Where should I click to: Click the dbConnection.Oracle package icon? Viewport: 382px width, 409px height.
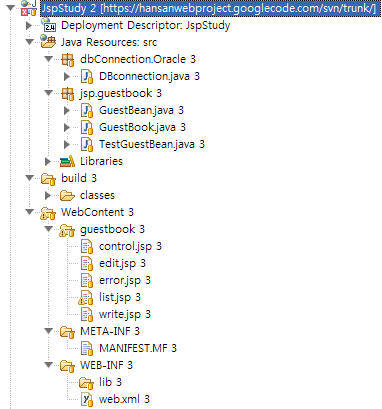68,59
